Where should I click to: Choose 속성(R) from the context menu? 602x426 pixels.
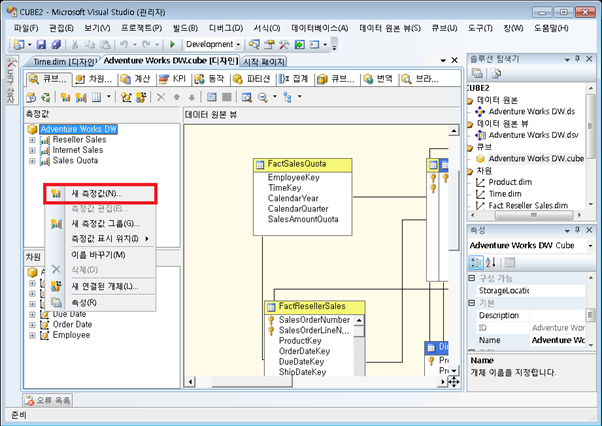(100, 303)
